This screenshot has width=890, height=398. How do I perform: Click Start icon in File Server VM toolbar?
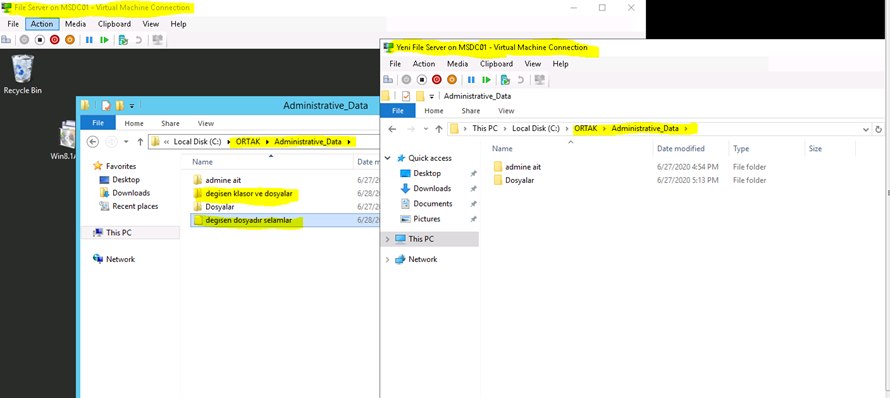pyautogui.click(x=24, y=40)
